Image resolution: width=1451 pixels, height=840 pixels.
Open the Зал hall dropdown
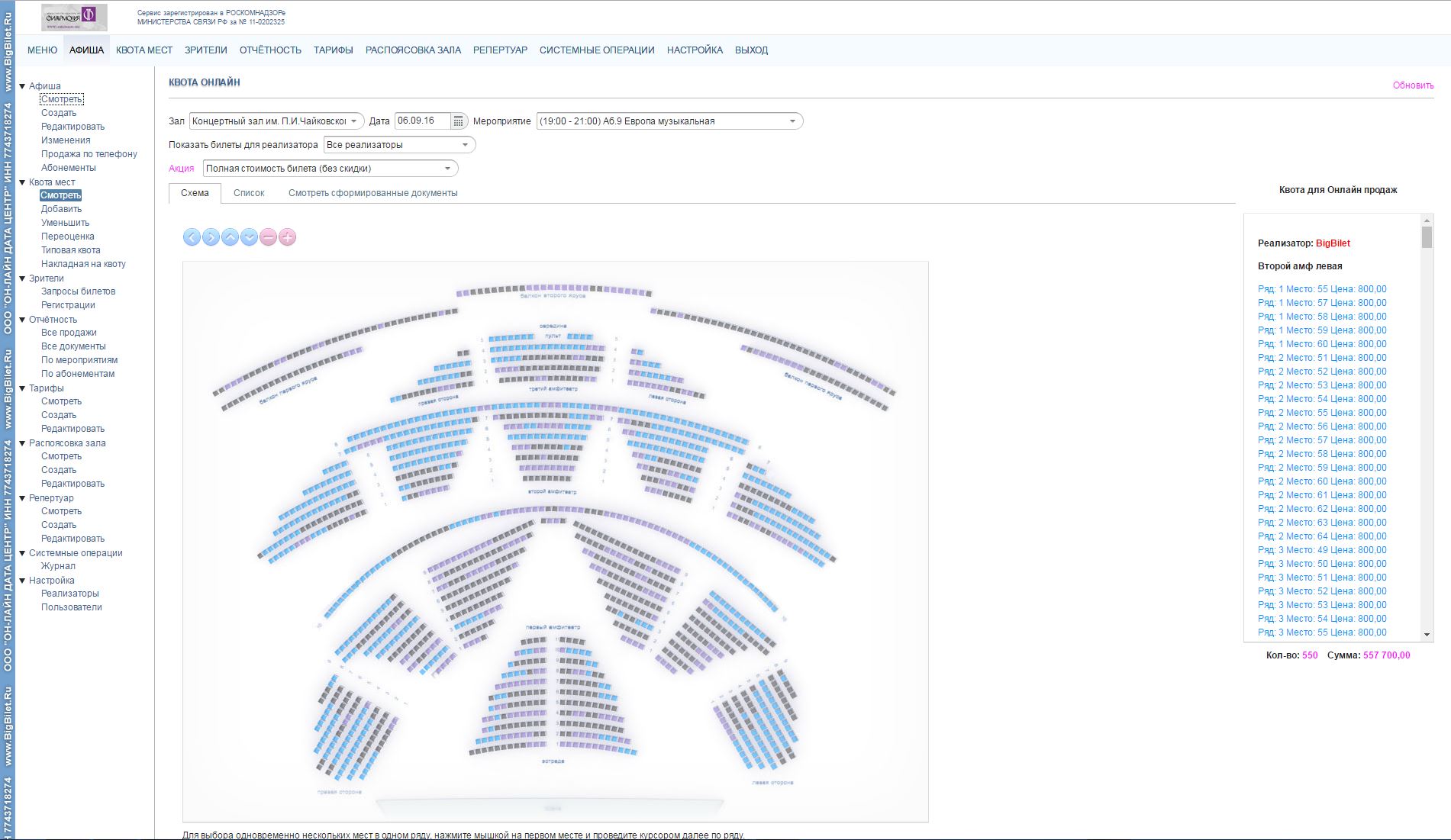(x=276, y=121)
